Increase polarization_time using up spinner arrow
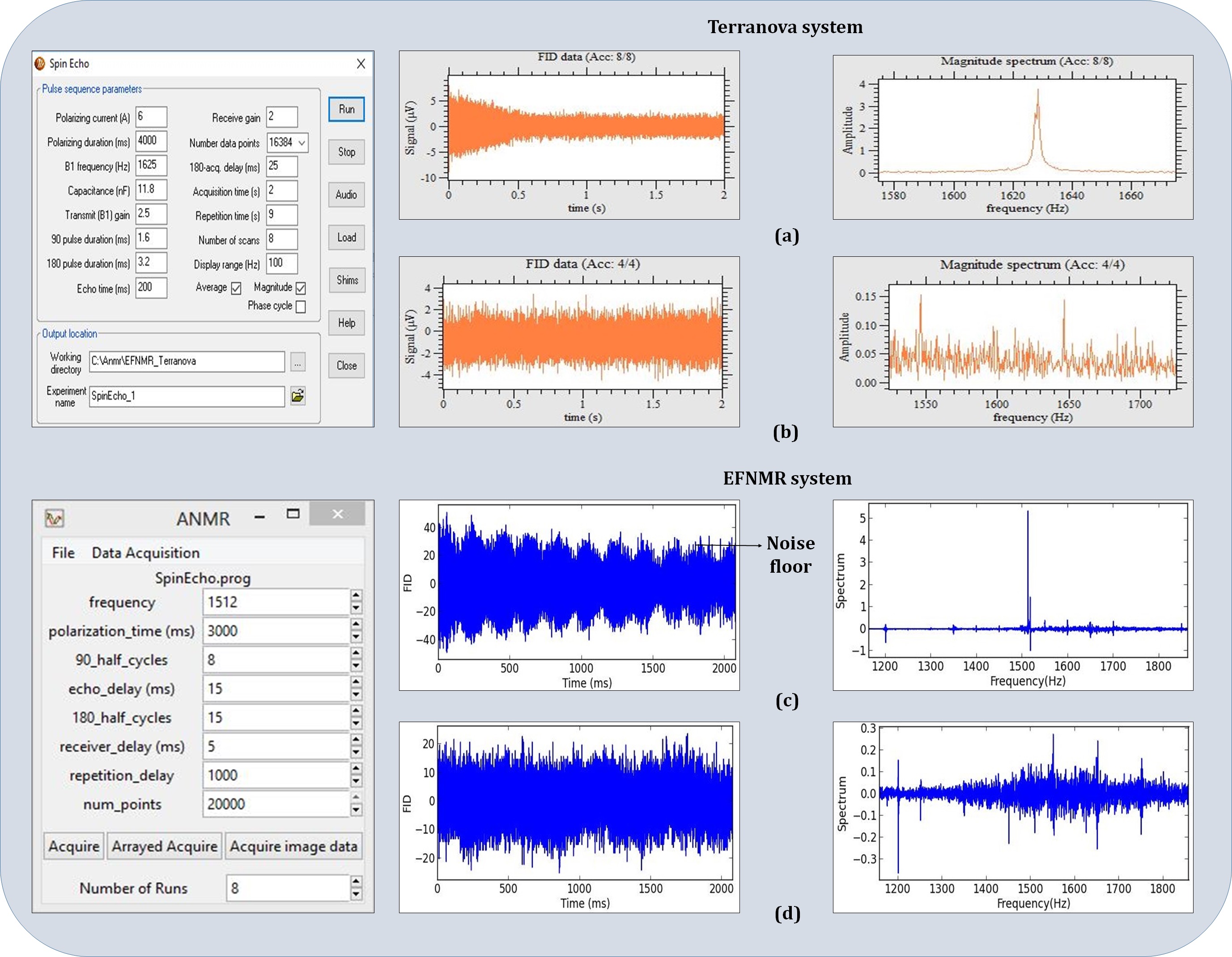 tap(356, 624)
